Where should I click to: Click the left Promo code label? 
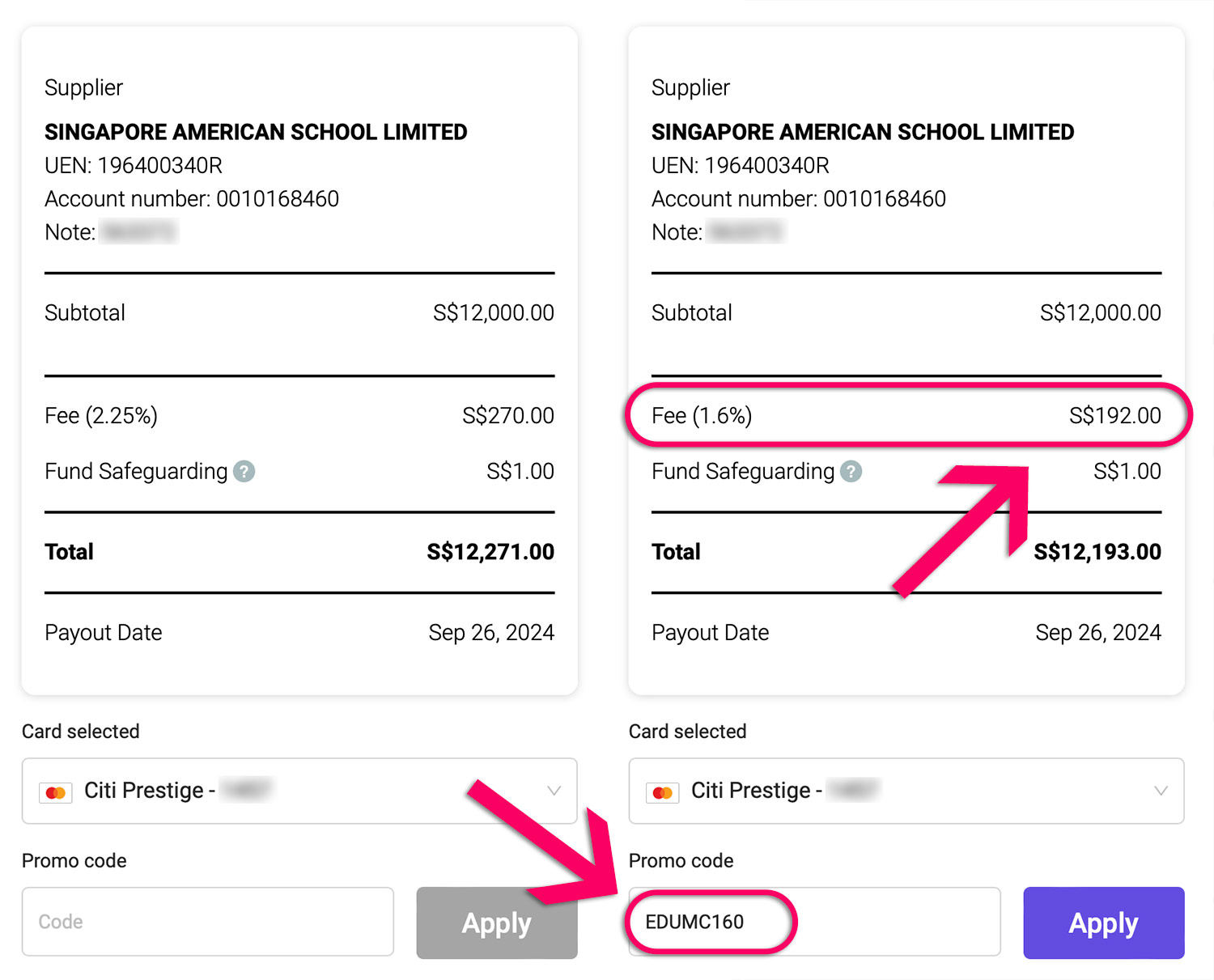tap(74, 860)
